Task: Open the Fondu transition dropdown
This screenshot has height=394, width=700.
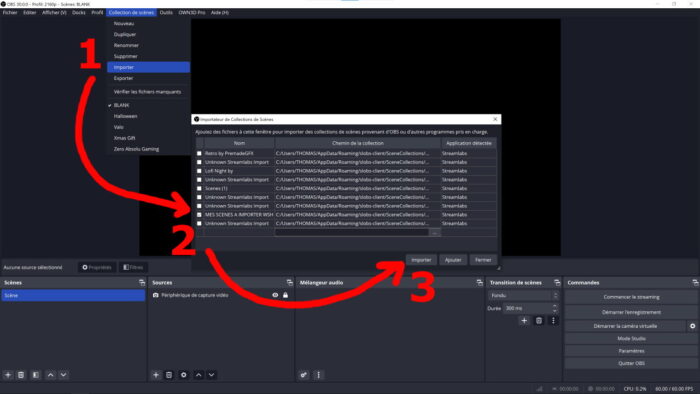Action: [523, 295]
